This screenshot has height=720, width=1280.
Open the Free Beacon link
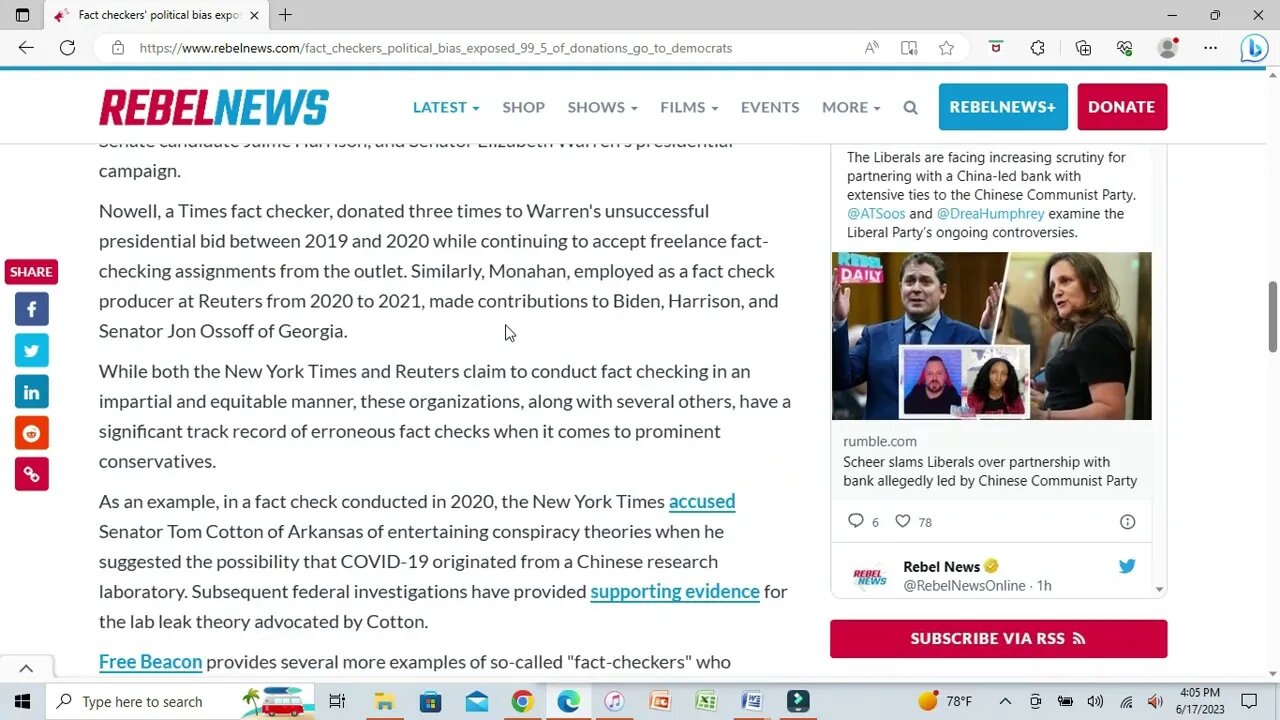tap(150, 661)
